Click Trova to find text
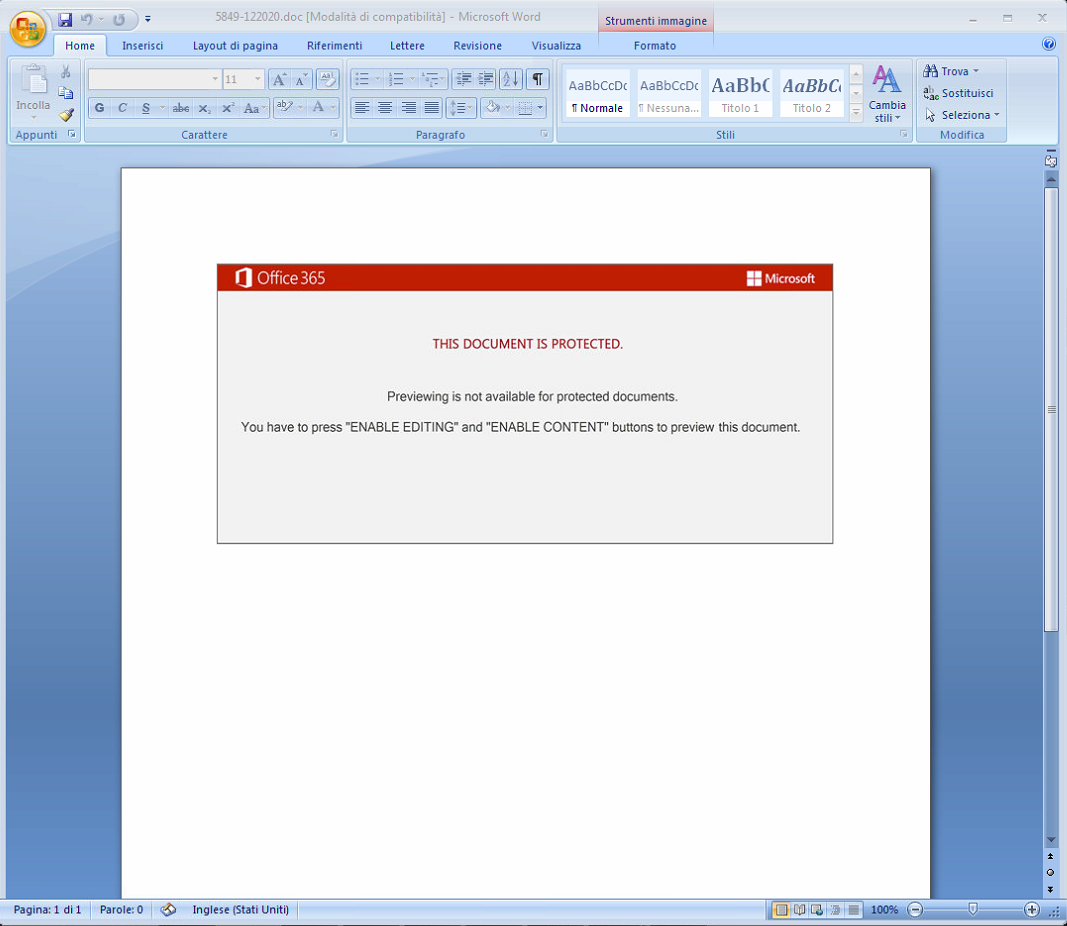The height and width of the screenshot is (926, 1067). 951,71
